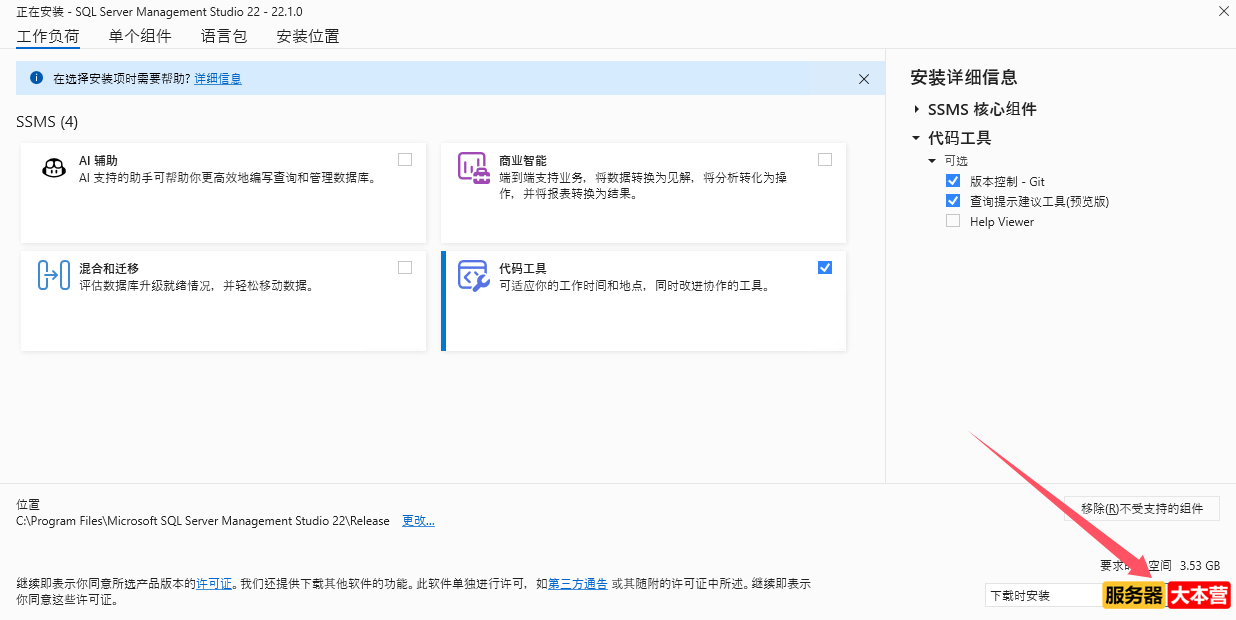Collapse the 代码工具 details section
This screenshot has width=1236, height=620.
pos(914,137)
